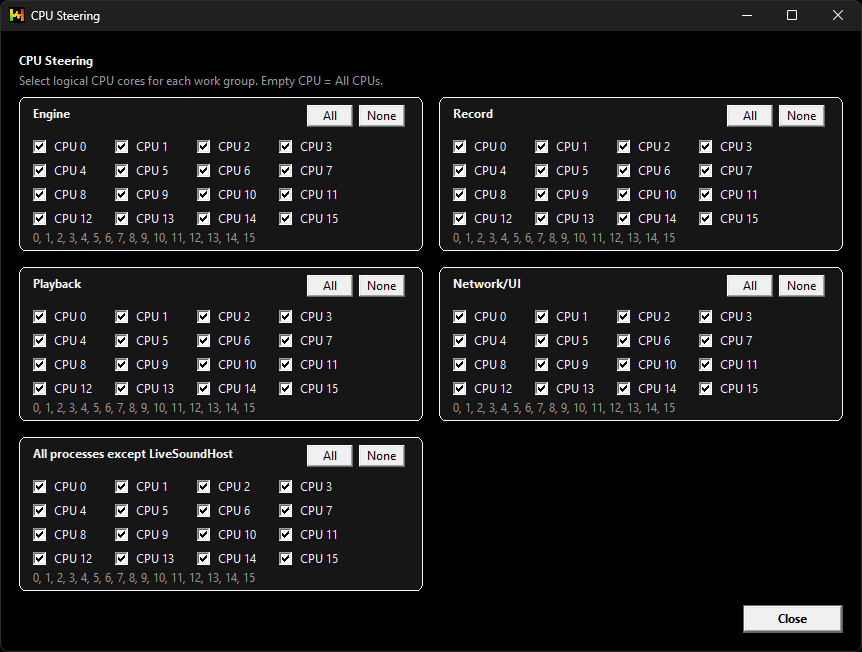Disable CPU 10 in the Engine group
The width and height of the screenshot is (862, 652).
coord(203,195)
